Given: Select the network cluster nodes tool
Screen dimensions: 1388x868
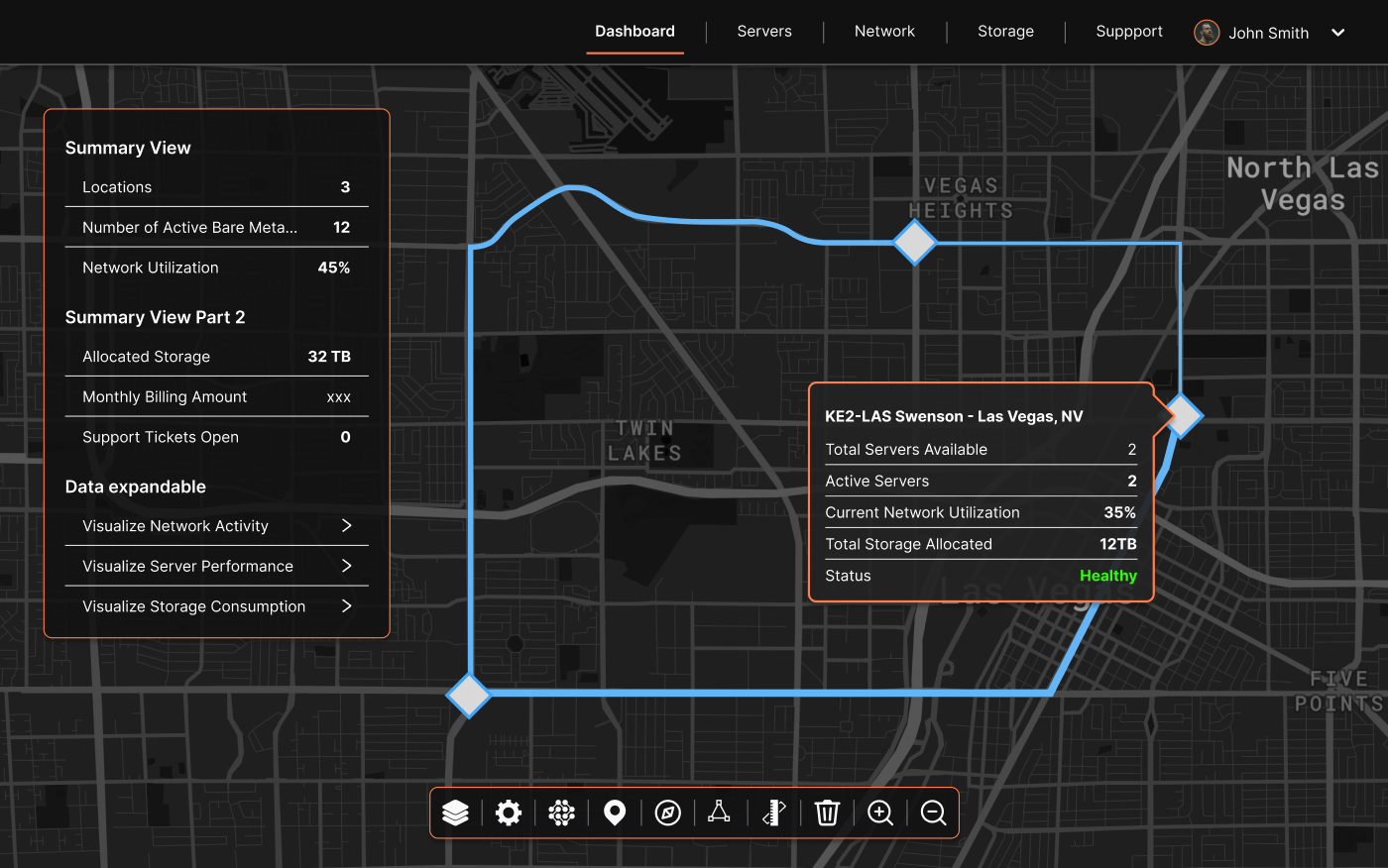Looking at the screenshot, I should 562,814.
